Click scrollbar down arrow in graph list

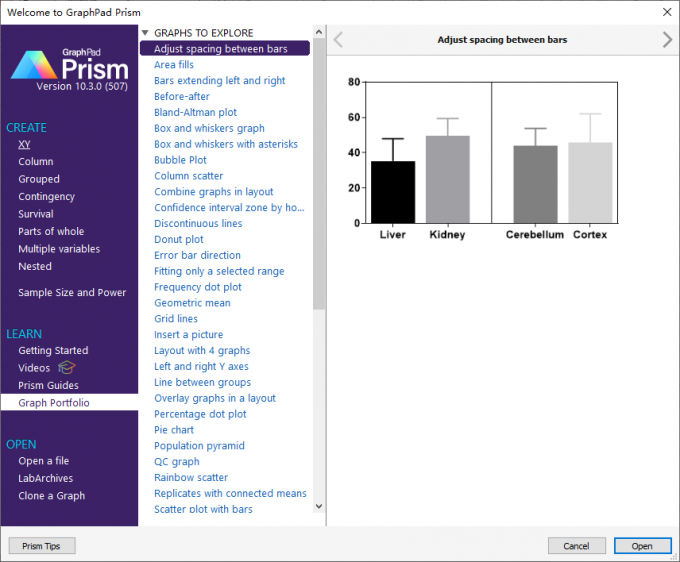[319, 506]
